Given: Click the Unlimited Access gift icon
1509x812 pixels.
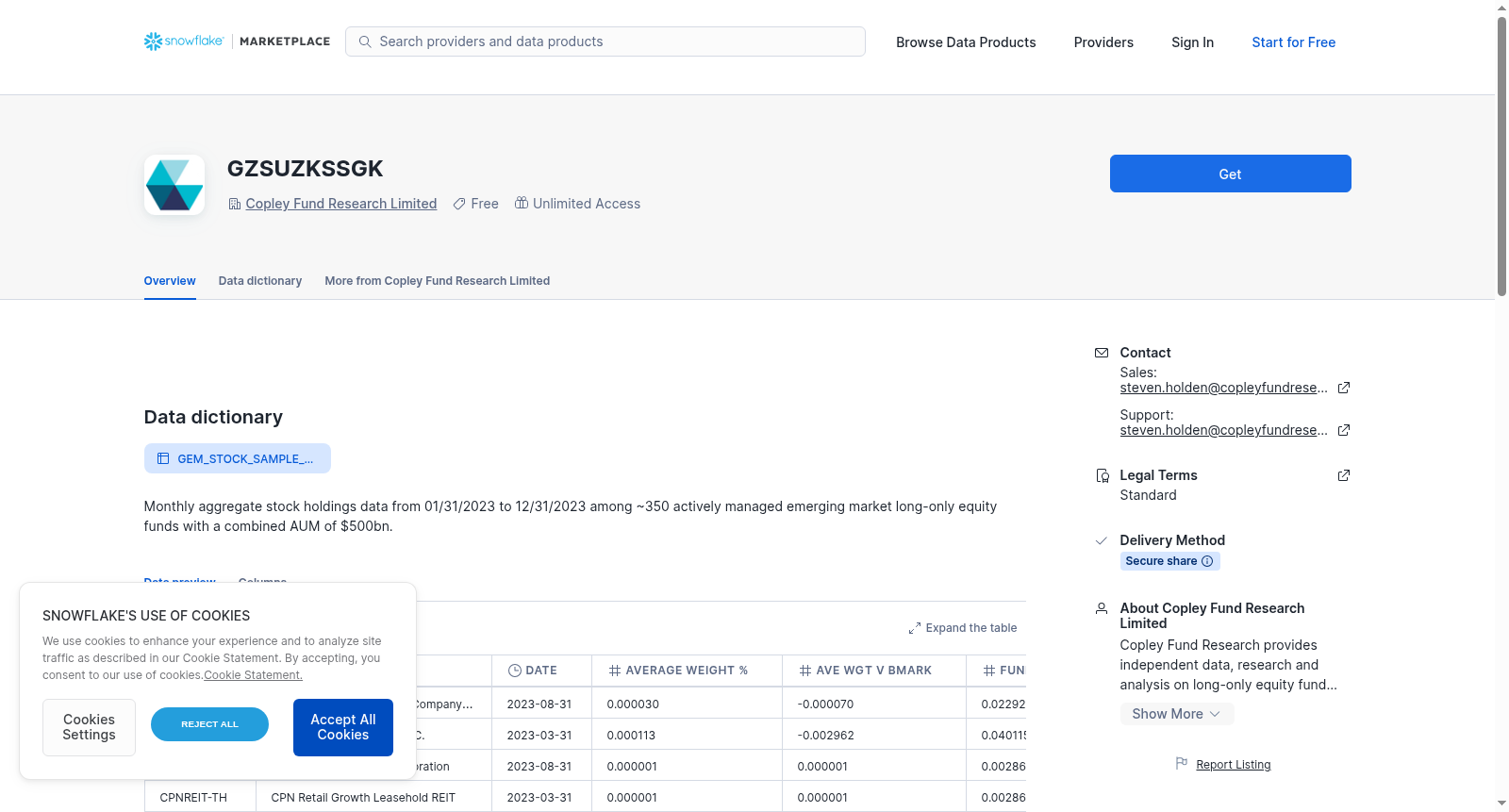Looking at the screenshot, I should (522, 203).
